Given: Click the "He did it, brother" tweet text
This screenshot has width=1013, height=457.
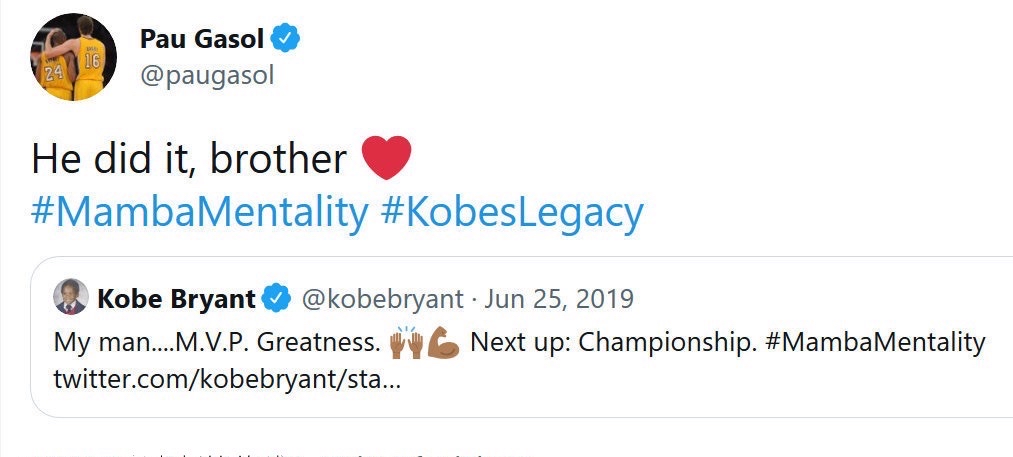Looking at the screenshot, I should coord(190,158).
